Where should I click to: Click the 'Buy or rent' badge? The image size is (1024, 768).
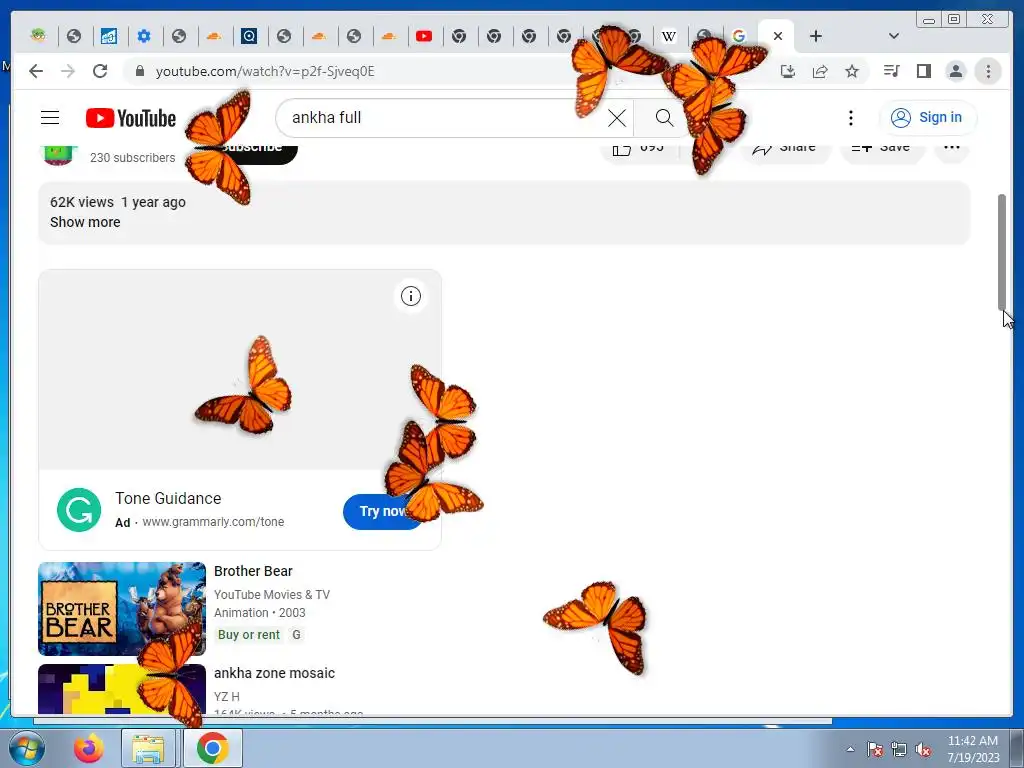249,635
